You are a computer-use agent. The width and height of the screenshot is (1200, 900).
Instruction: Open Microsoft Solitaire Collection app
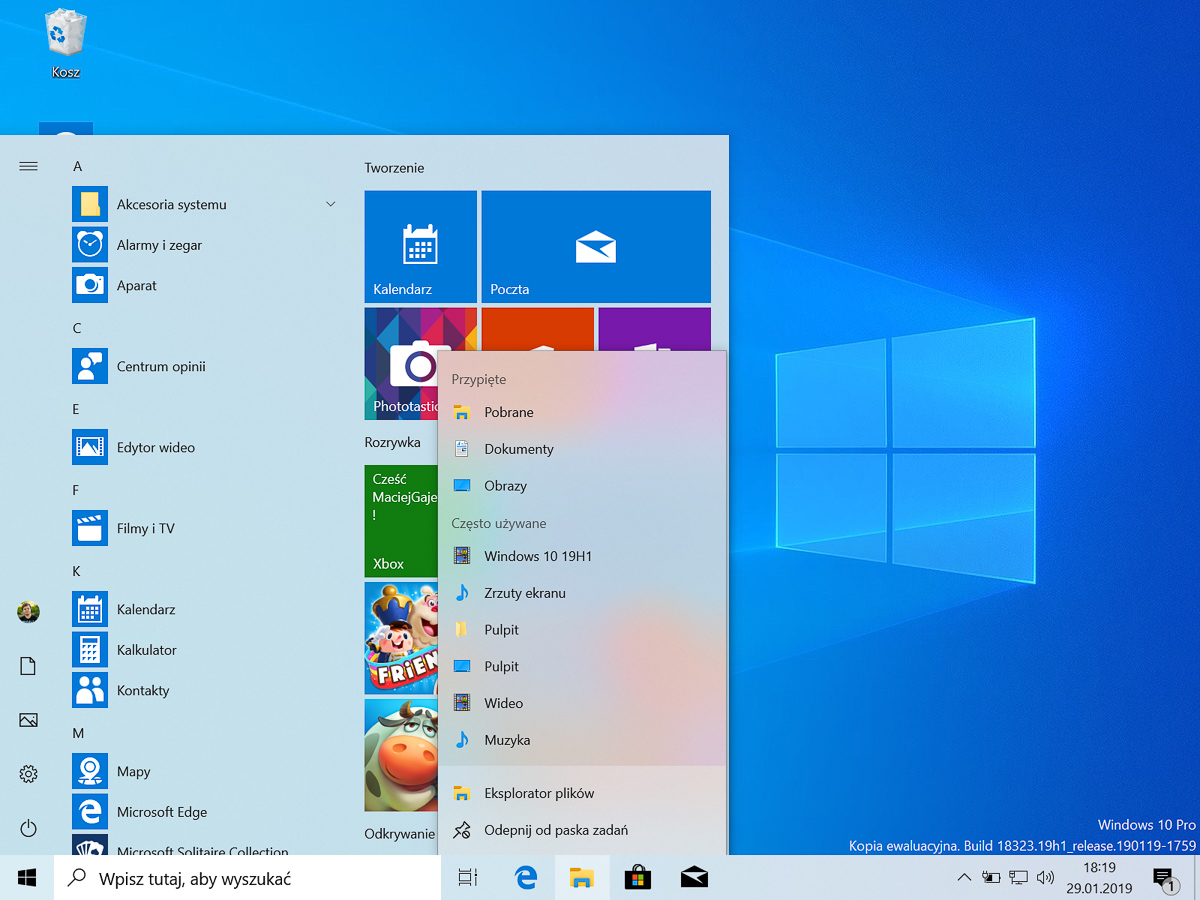pyautogui.click(x=205, y=845)
